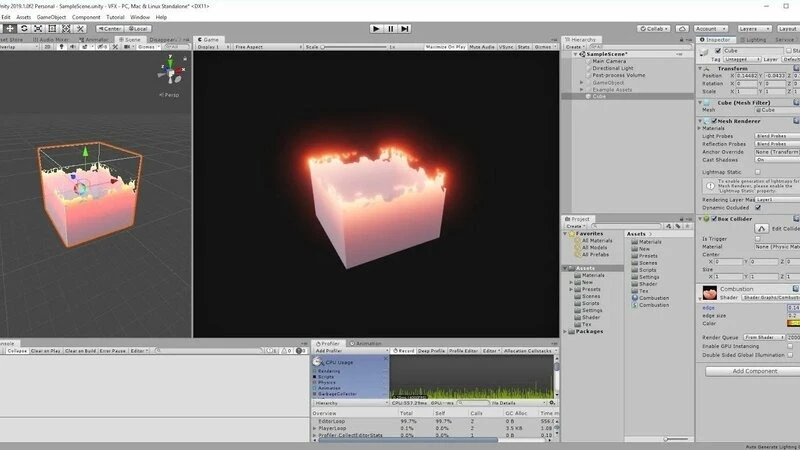Viewport: 800px width, 450px height.
Task: Select the Rotate tool in toolbar
Action: pyautogui.click(x=24, y=28)
